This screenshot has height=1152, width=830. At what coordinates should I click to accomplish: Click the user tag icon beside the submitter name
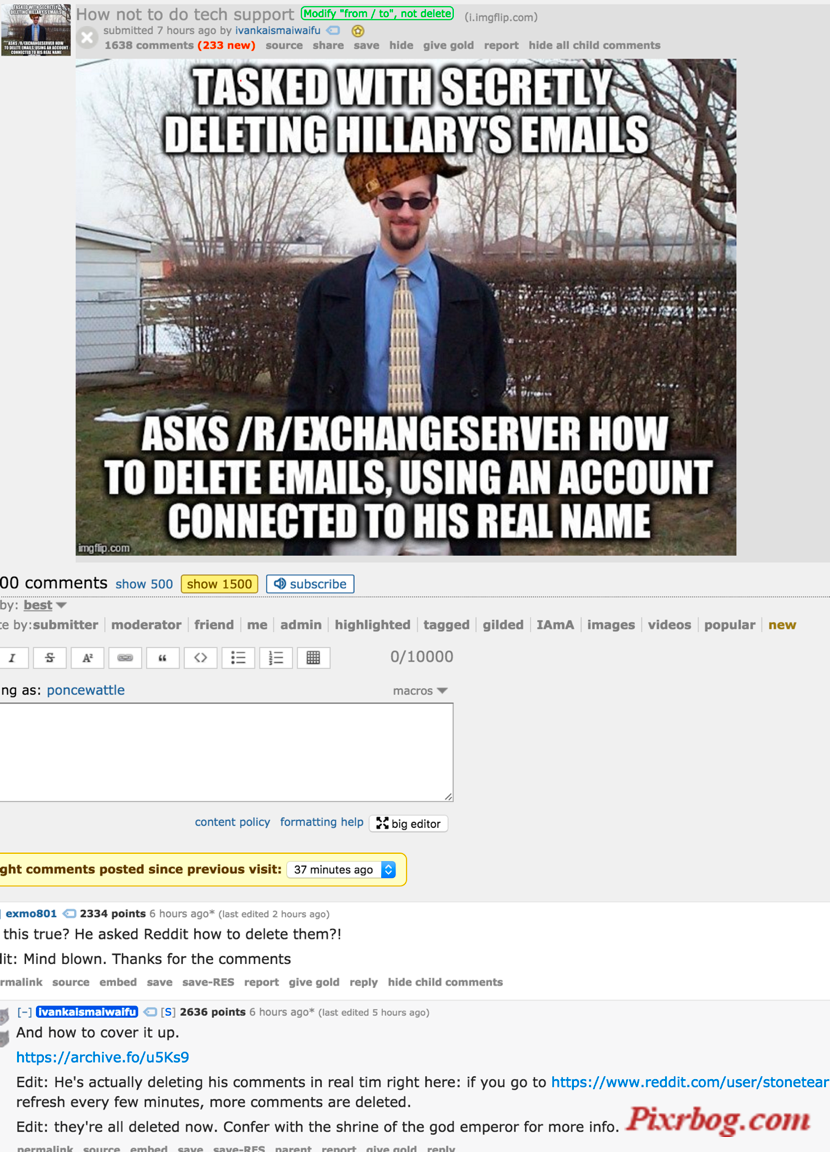point(333,31)
